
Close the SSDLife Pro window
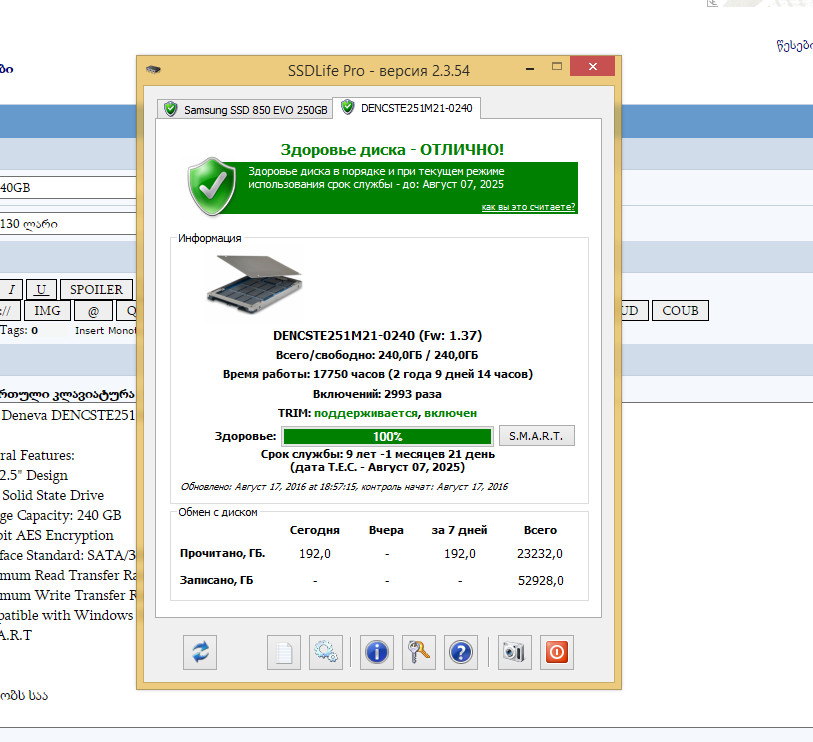click(592, 66)
